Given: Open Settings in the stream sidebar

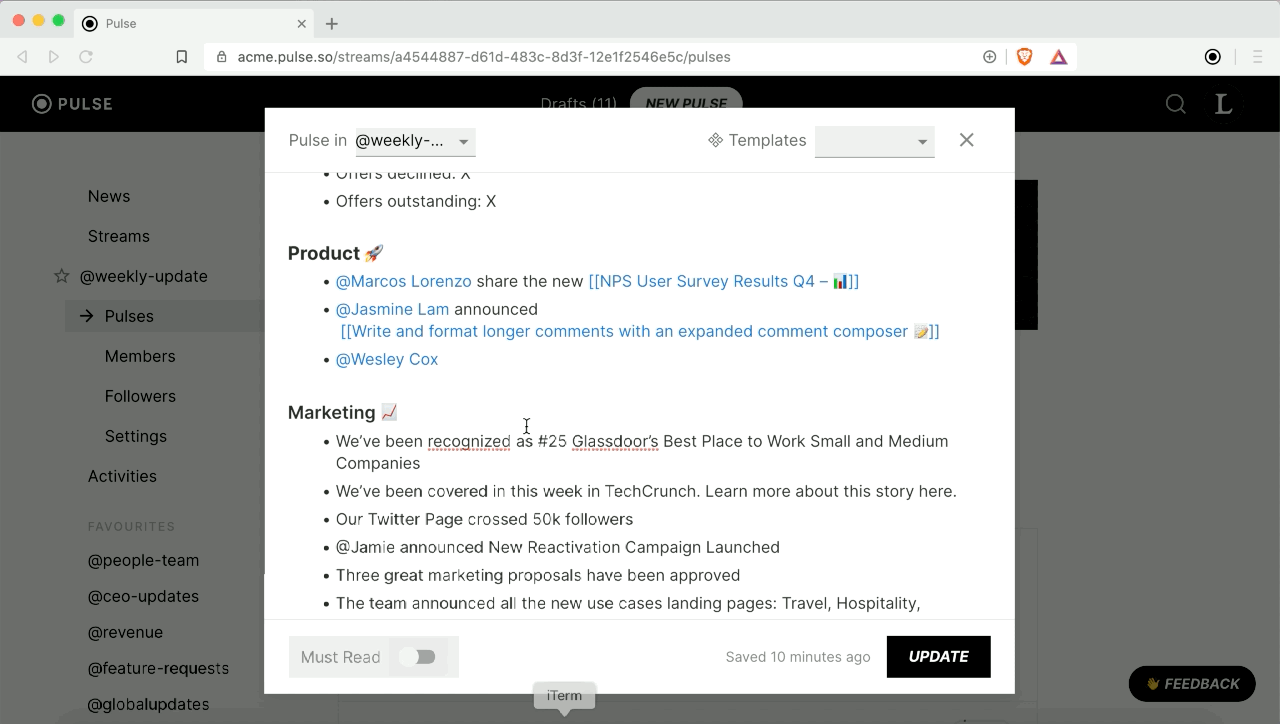Looking at the screenshot, I should tap(136, 436).
